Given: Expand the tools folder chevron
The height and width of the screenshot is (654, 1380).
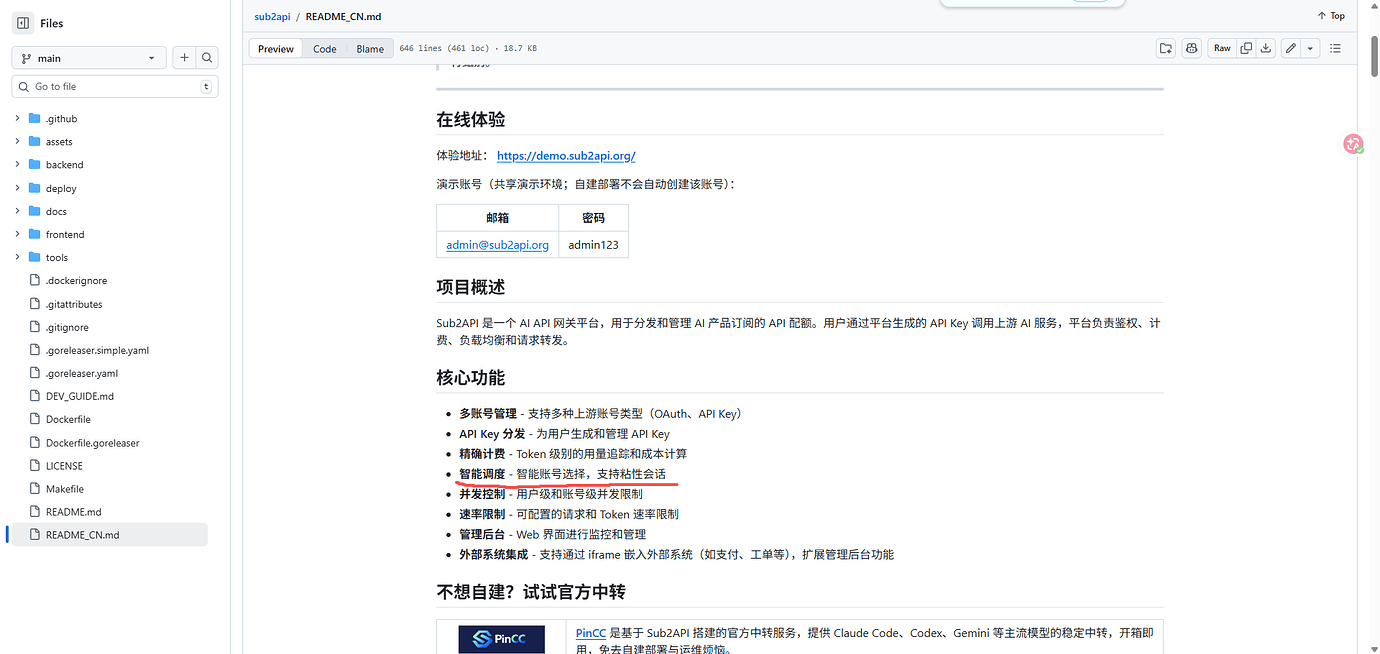Looking at the screenshot, I should (x=17, y=257).
